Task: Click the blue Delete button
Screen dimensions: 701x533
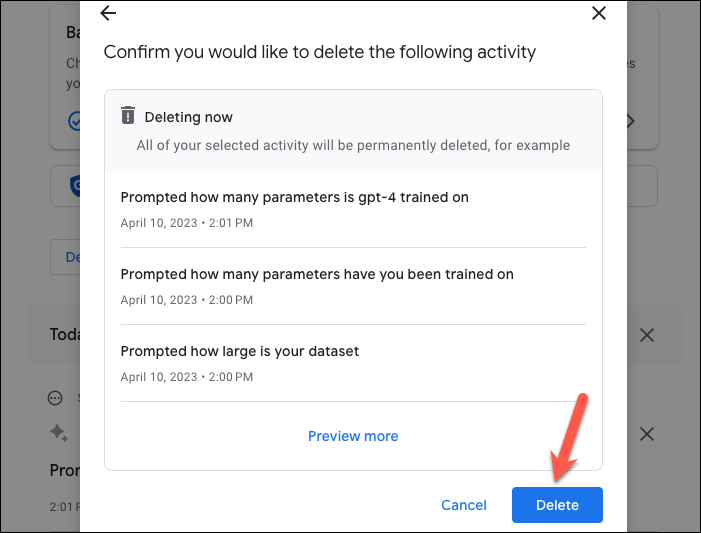Action: [x=557, y=505]
